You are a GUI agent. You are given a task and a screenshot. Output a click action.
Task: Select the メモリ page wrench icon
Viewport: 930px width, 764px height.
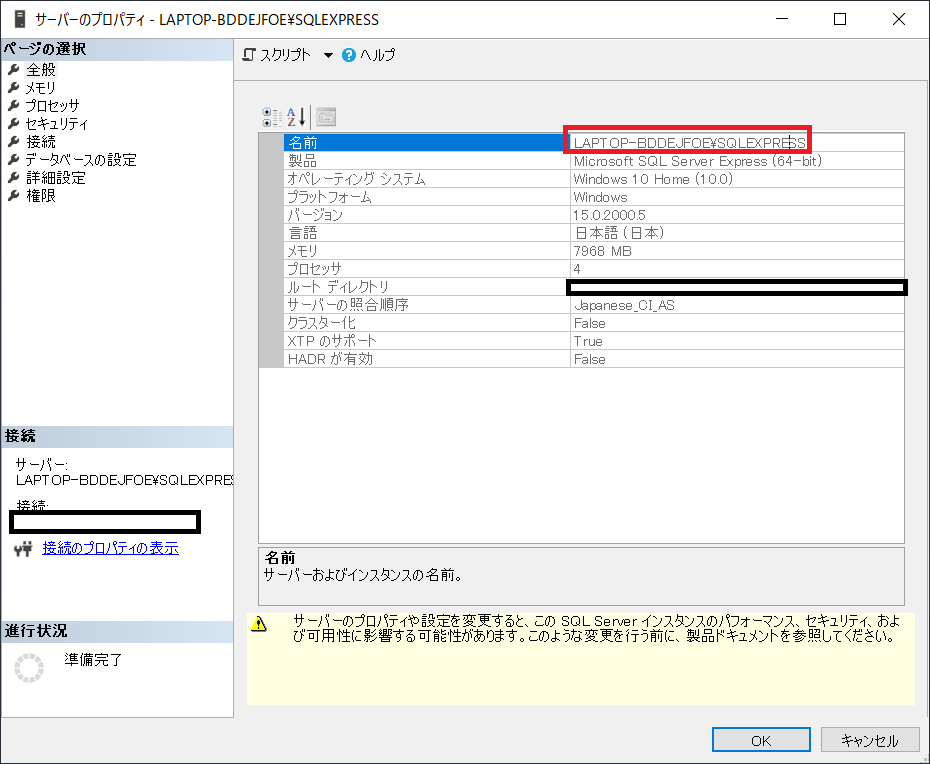tap(14, 88)
